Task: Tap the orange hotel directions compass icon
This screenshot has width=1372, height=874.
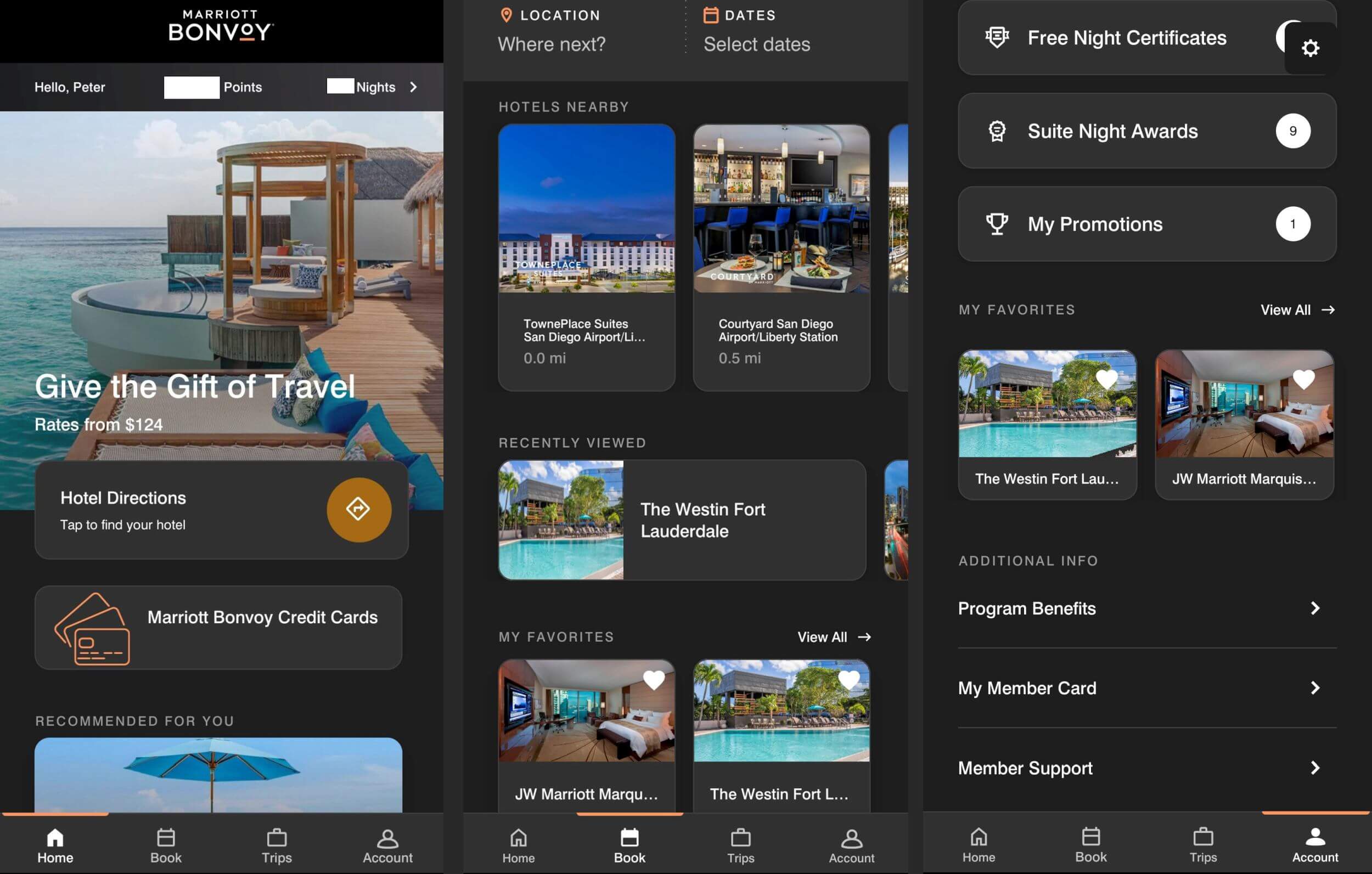Action: coord(358,509)
